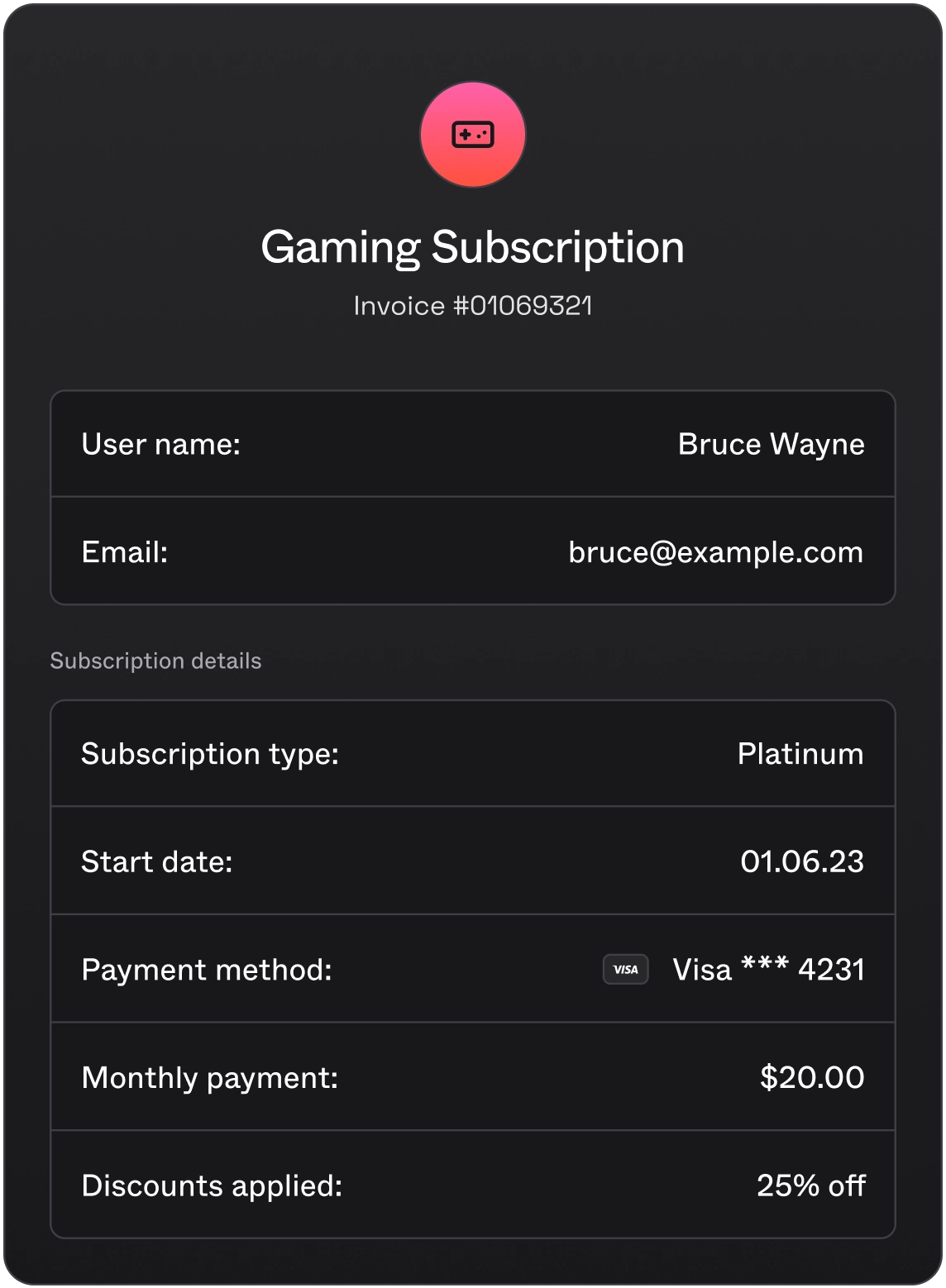Select the Platinum subscription value
This screenshot has width=946, height=1288.
pos(800,754)
